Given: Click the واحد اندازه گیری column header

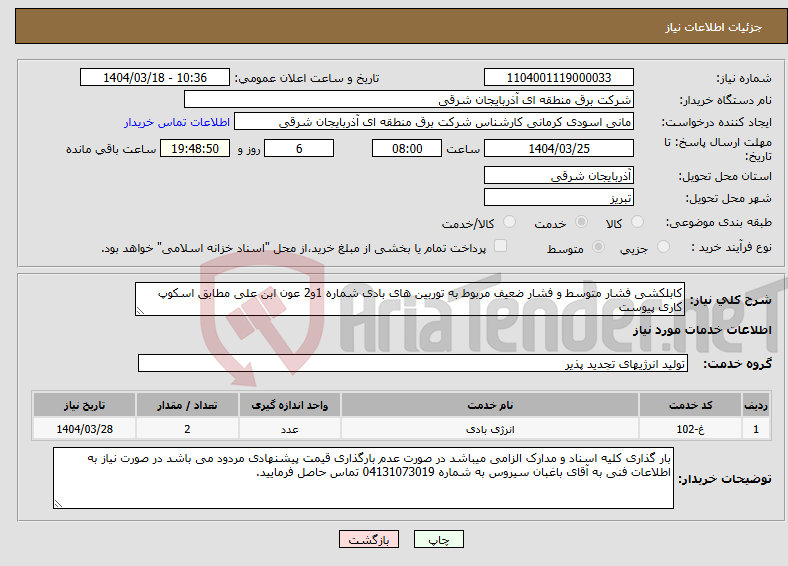Looking at the screenshot, I should tap(289, 405).
